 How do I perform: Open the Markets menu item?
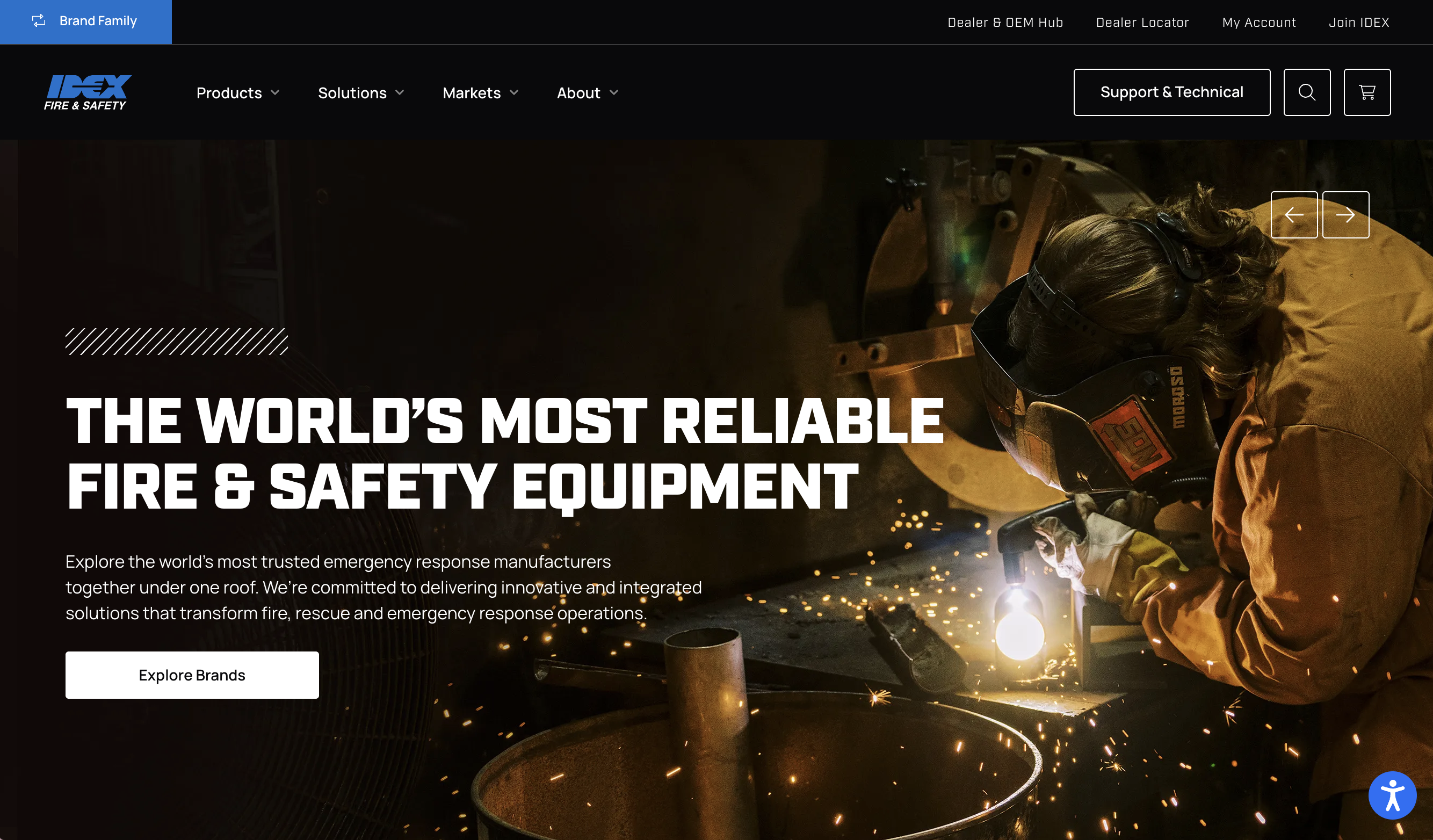472,93
